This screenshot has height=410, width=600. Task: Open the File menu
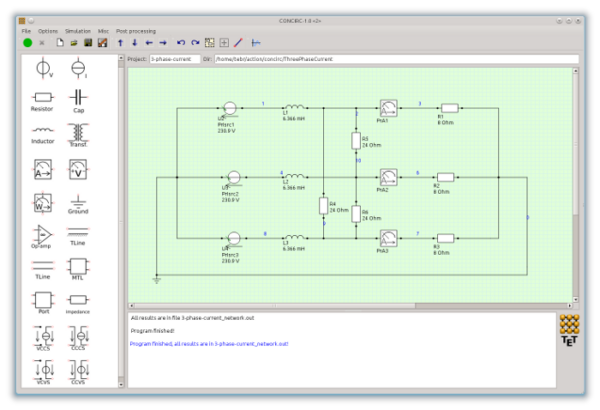pyautogui.click(x=27, y=31)
